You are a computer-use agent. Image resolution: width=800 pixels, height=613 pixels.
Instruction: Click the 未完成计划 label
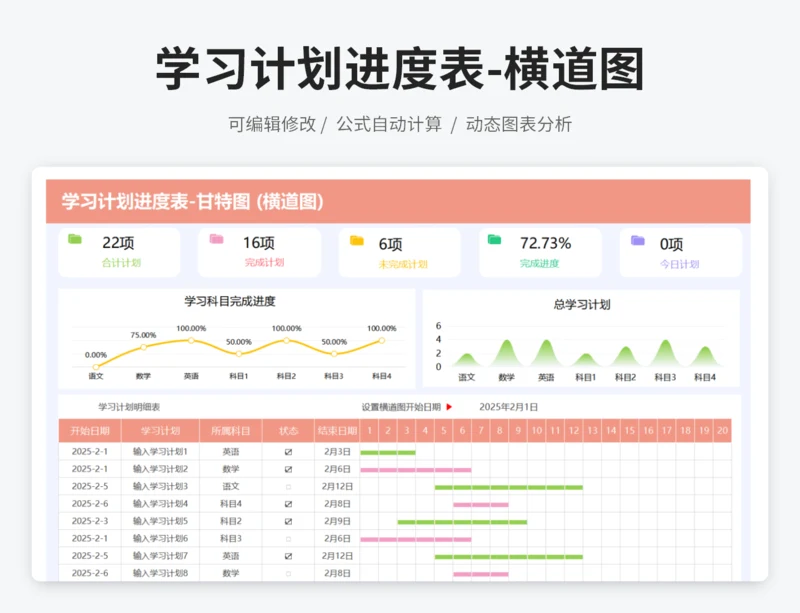tap(403, 264)
